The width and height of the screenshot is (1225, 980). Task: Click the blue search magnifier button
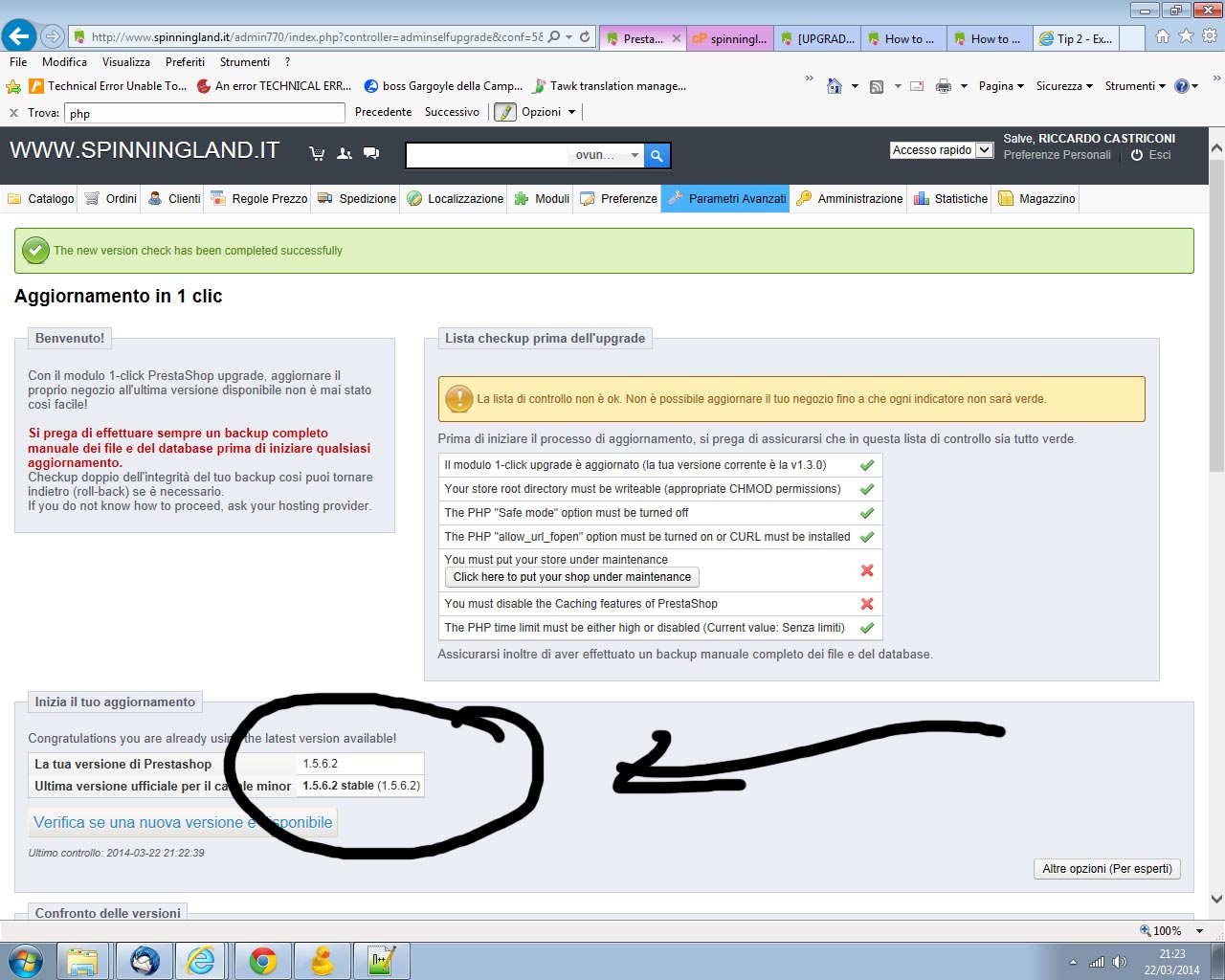(x=657, y=155)
